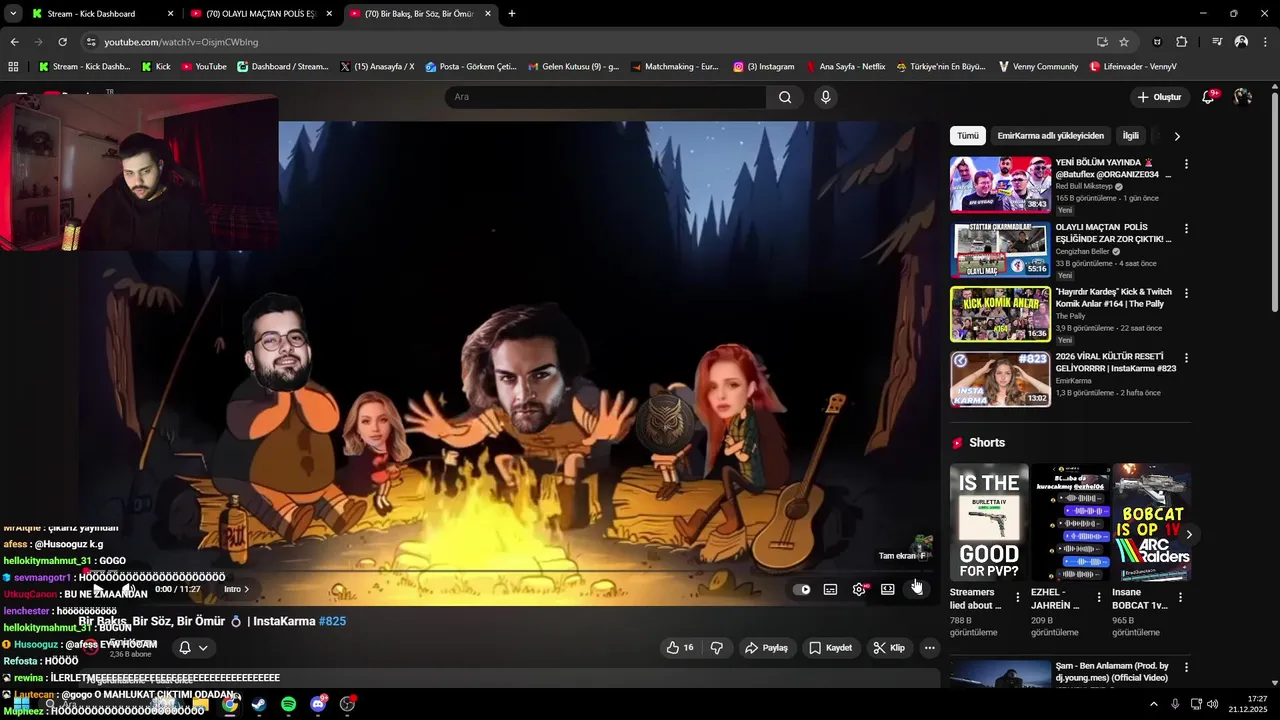Click the system tray volume icon
The height and width of the screenshot is (720, 1280).
[1212, 704]
